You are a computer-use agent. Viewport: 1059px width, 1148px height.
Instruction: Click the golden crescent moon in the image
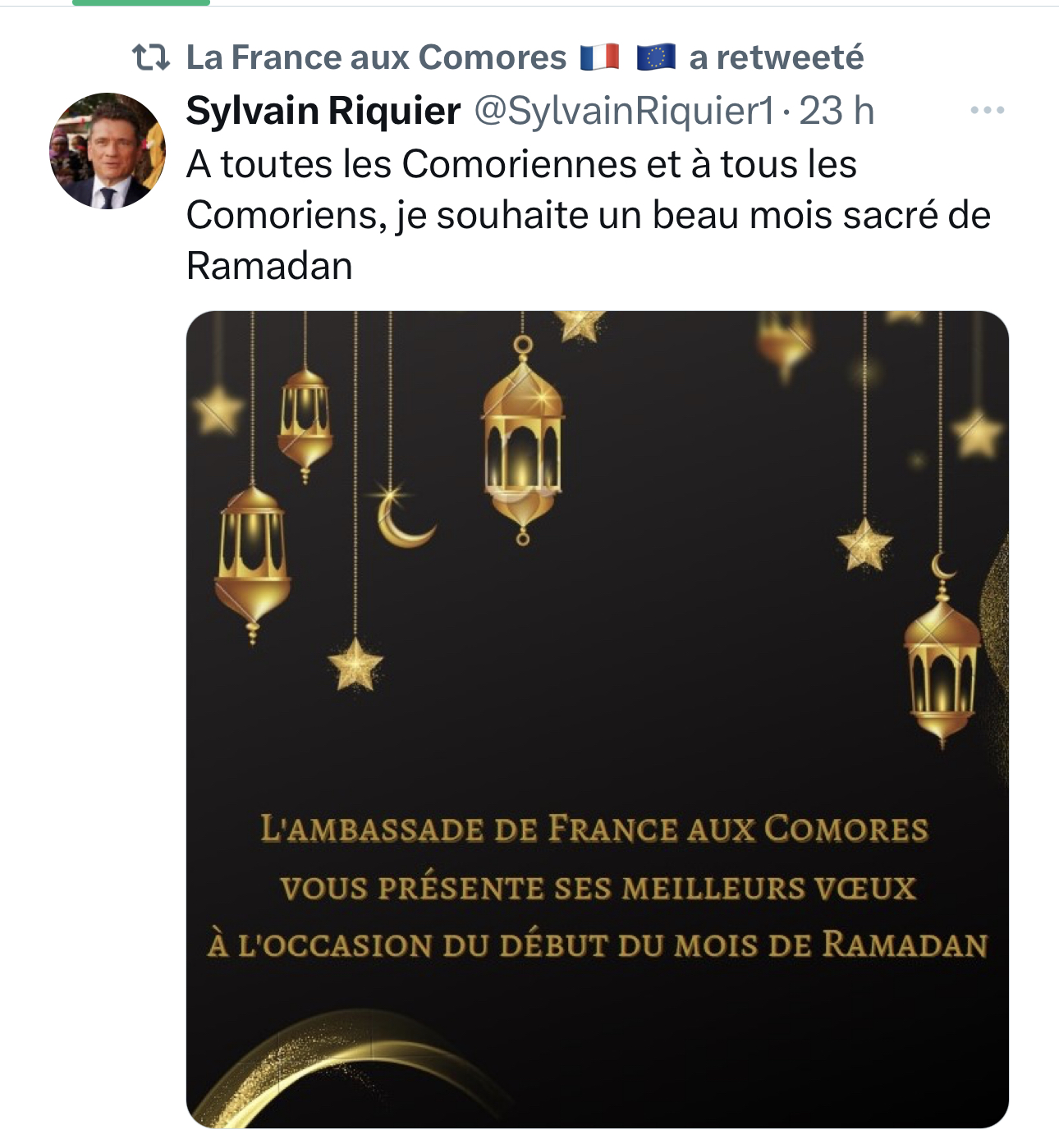coord(405,518)
